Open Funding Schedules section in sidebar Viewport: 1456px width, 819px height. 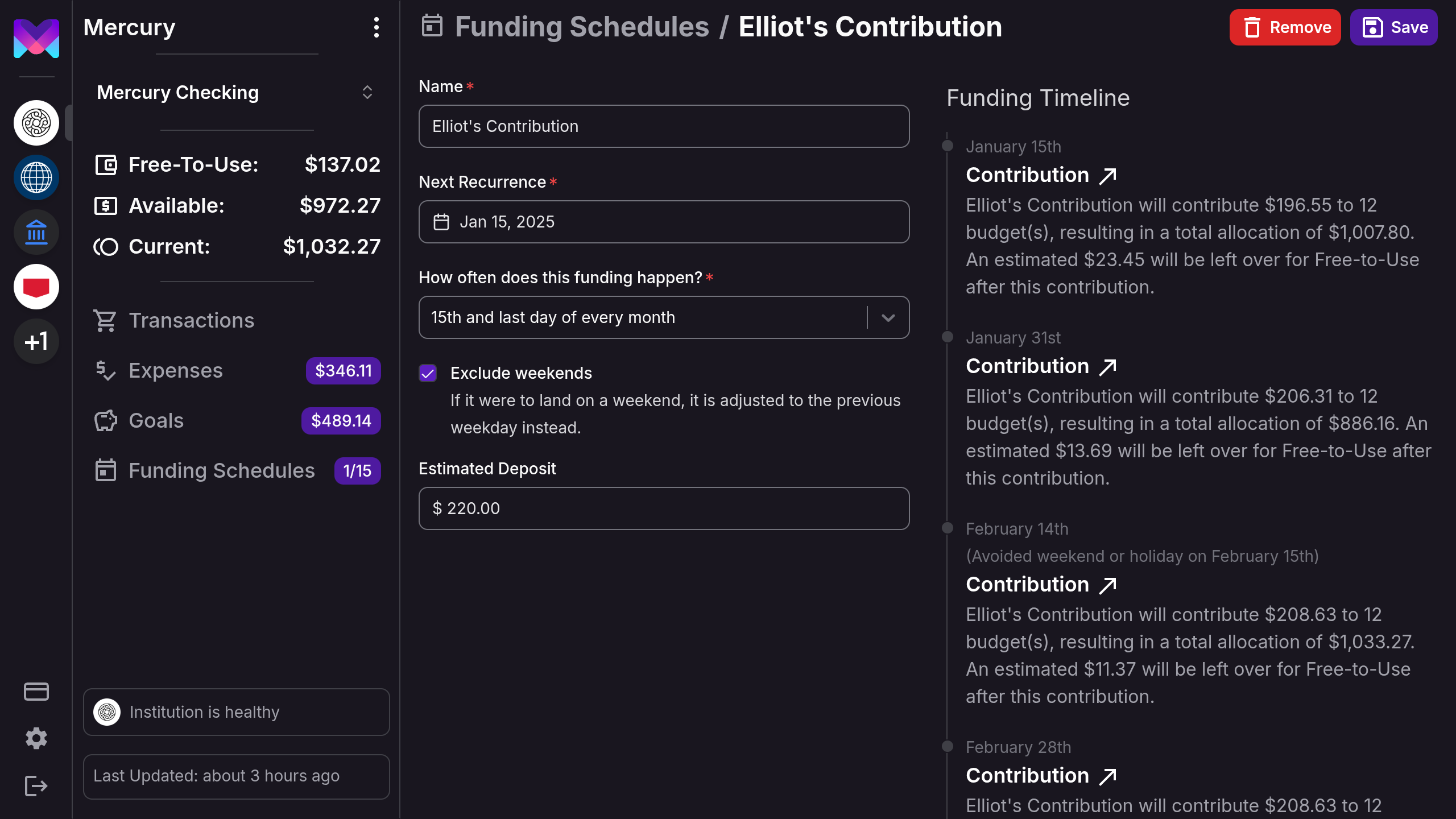pos(221,470)
